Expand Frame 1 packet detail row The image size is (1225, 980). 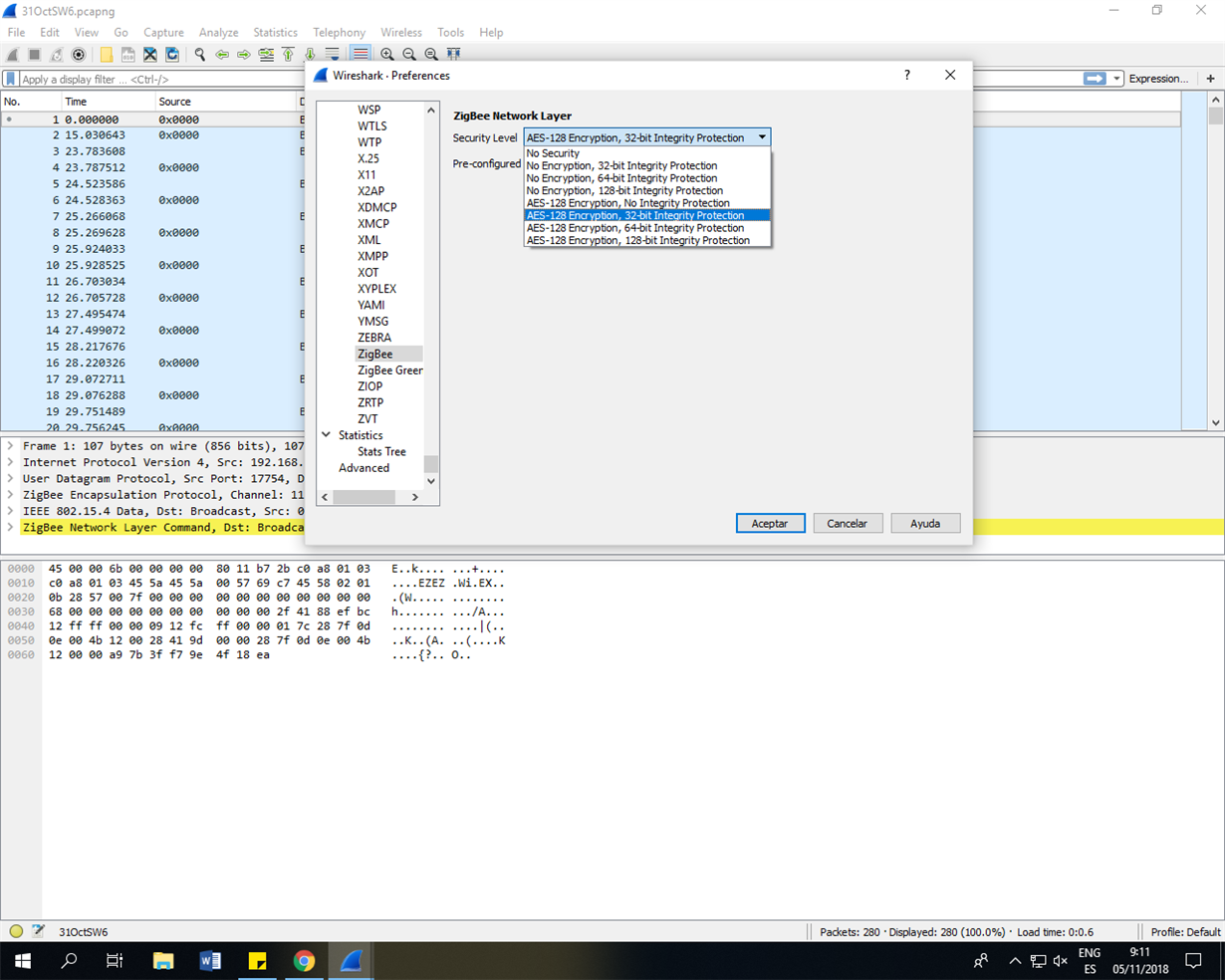tap(10, 446)
